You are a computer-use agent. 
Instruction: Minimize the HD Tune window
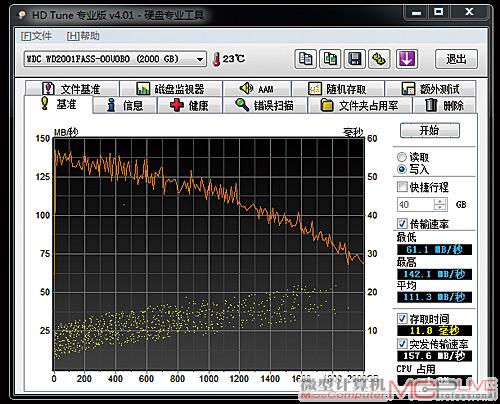tap(416, 12)
